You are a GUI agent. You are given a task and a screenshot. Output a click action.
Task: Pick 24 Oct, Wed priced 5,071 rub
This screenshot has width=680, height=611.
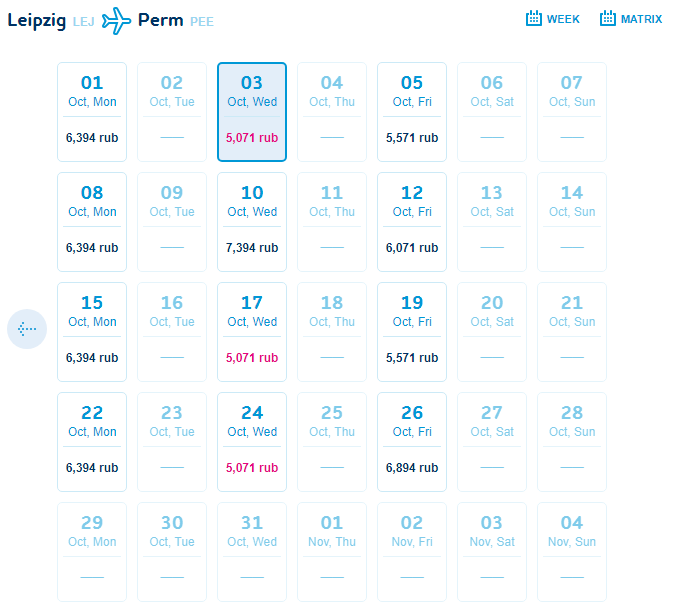coord(252,442)
